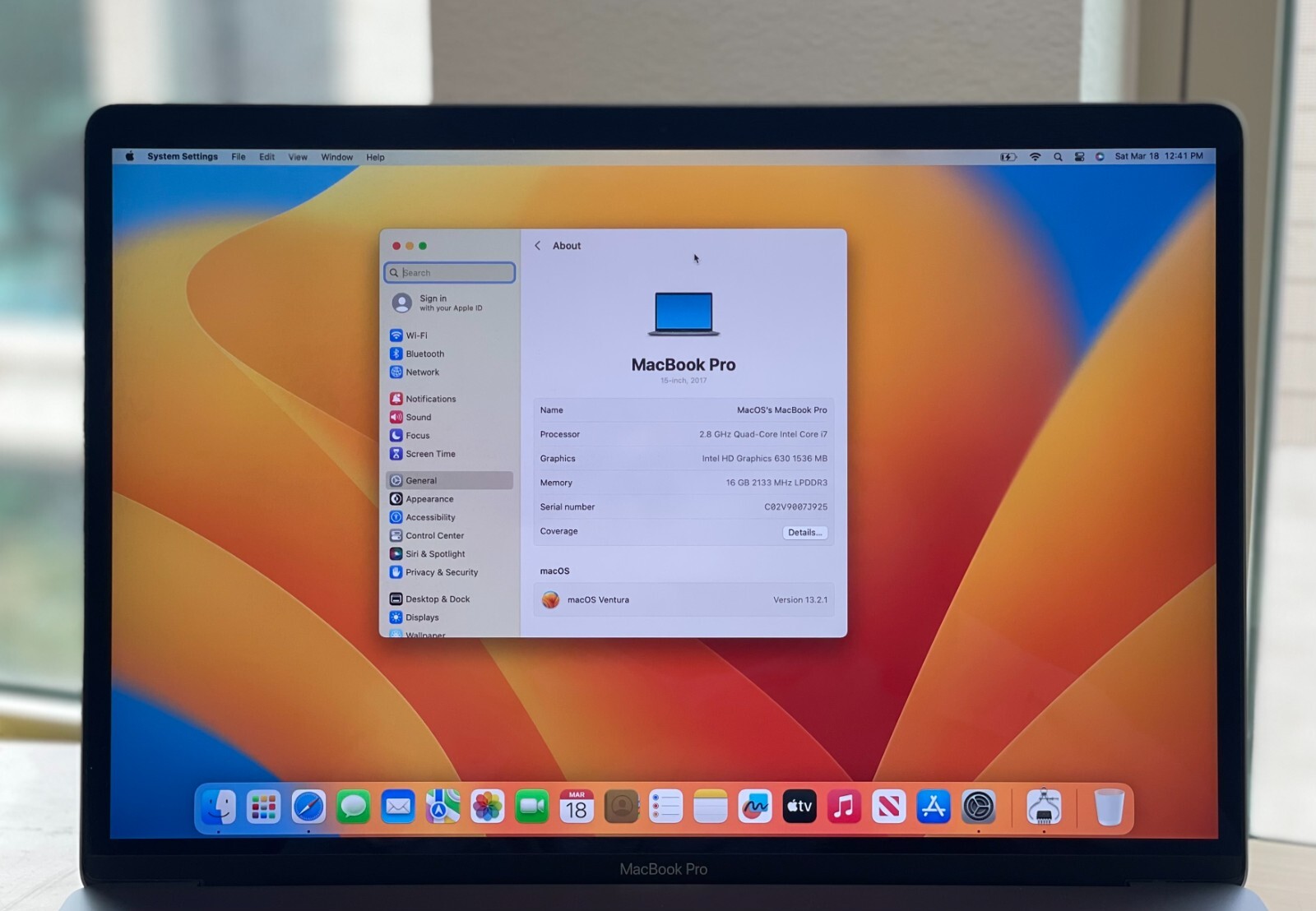Click serial number C02V90073925
Screen dimensions: 1316x911
[795, 507]
